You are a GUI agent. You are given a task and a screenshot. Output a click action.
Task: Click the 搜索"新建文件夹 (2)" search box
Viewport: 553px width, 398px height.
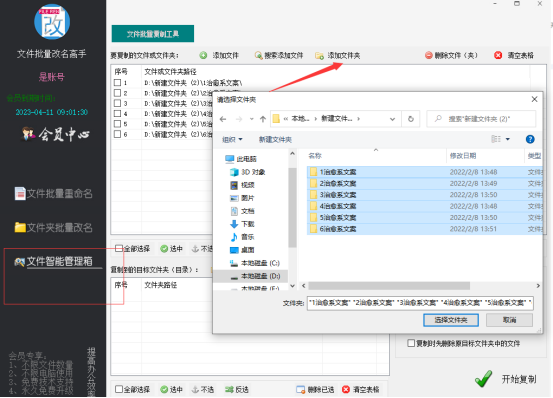click(481, 119)
